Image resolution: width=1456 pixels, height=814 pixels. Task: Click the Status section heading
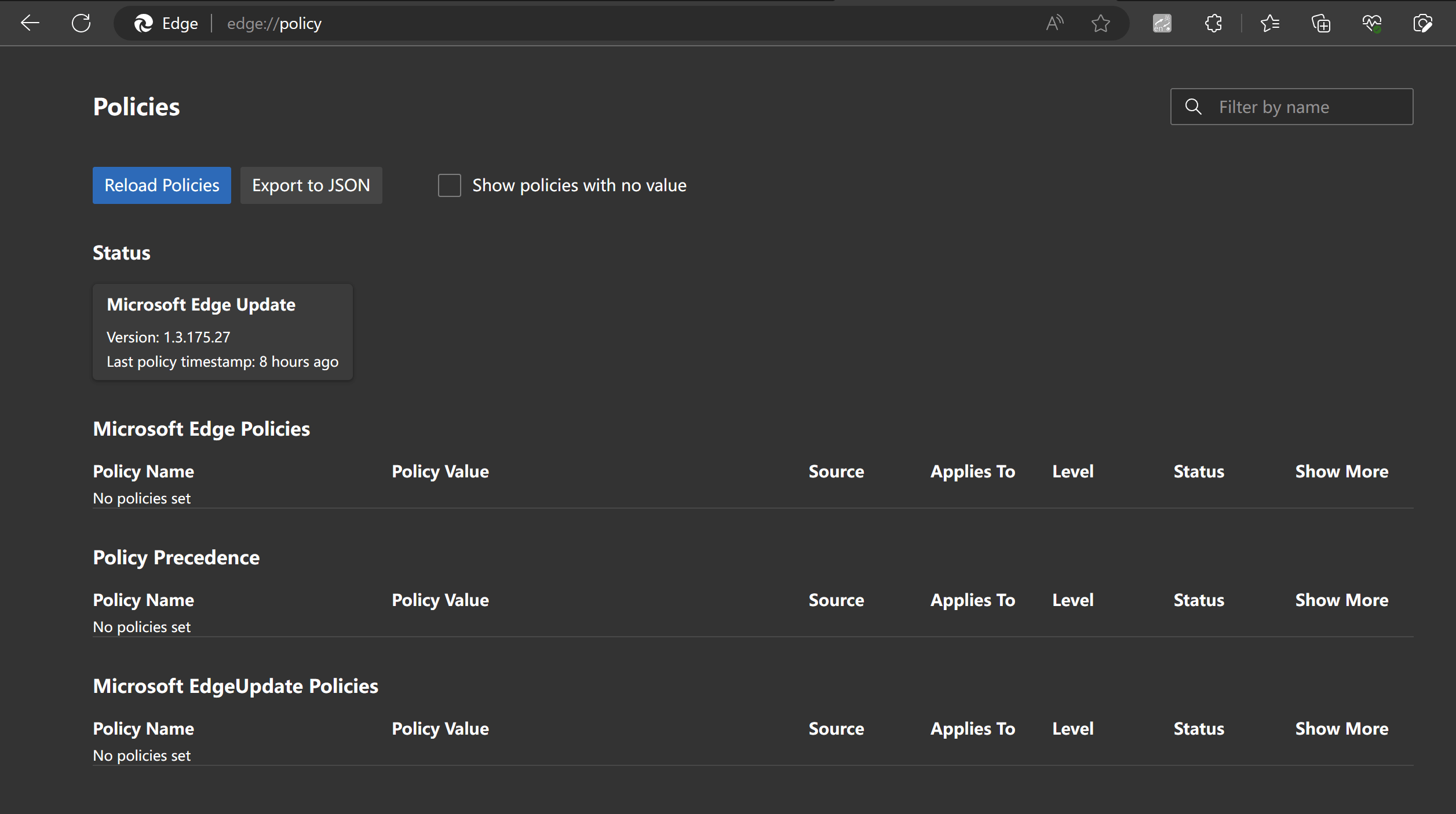(122, 253)
